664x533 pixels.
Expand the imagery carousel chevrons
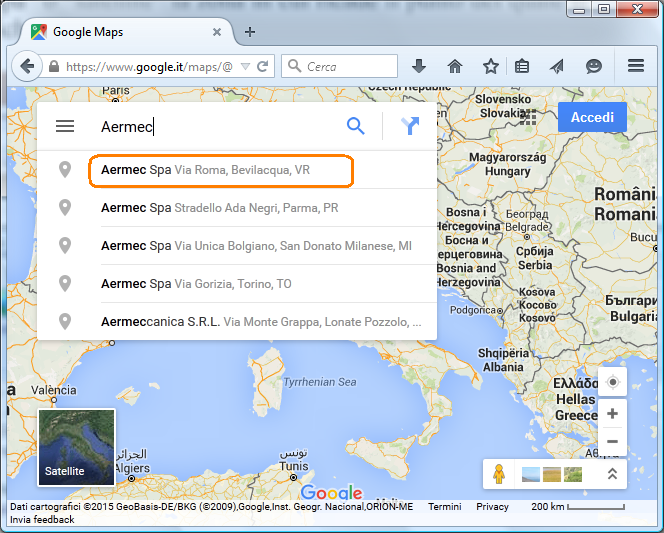[612, 474]
